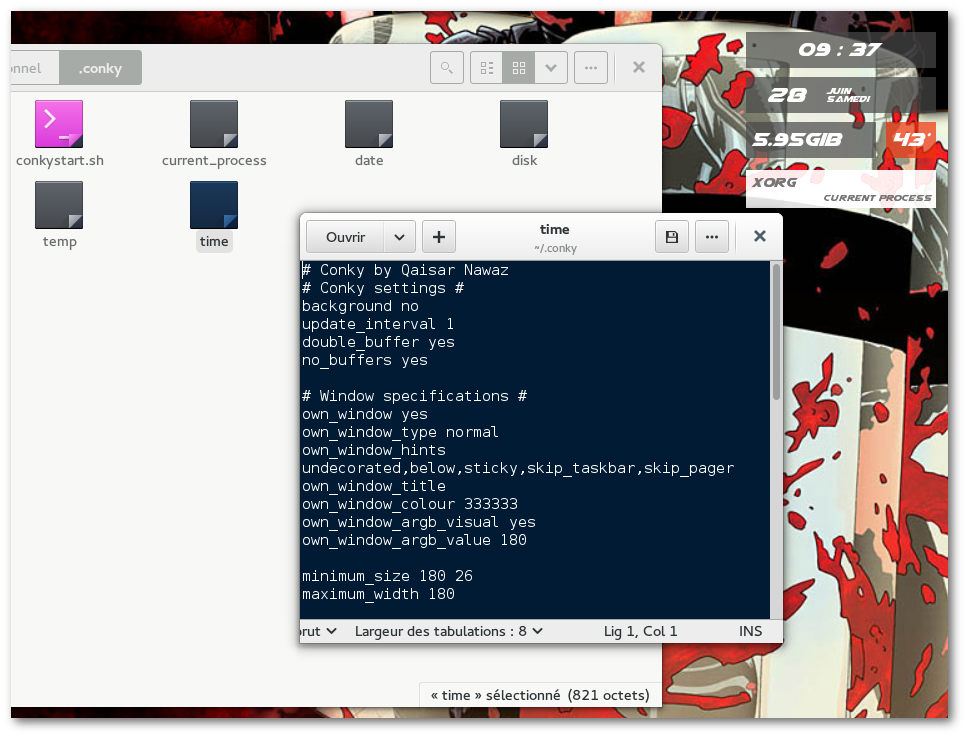Open the tab width dropdown in status bar
Image resolution: width=967 pixels, height=737 pixels.
[x=449, y=632]
